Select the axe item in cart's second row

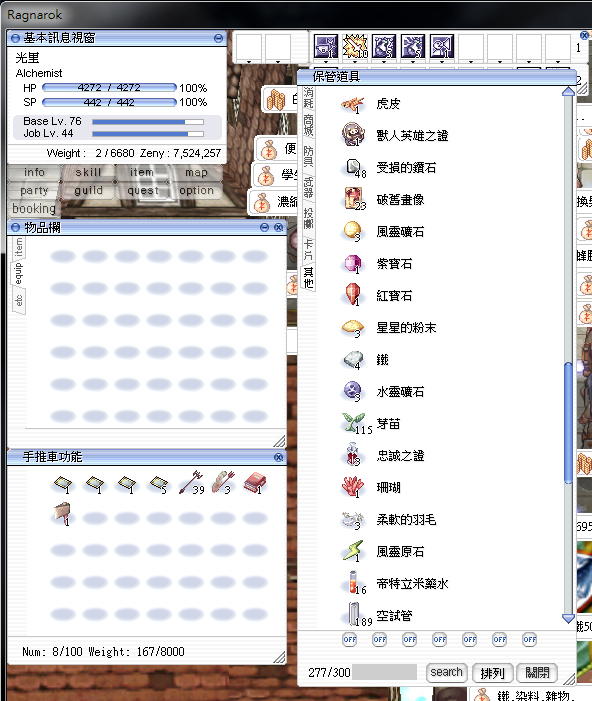(62, 514)
